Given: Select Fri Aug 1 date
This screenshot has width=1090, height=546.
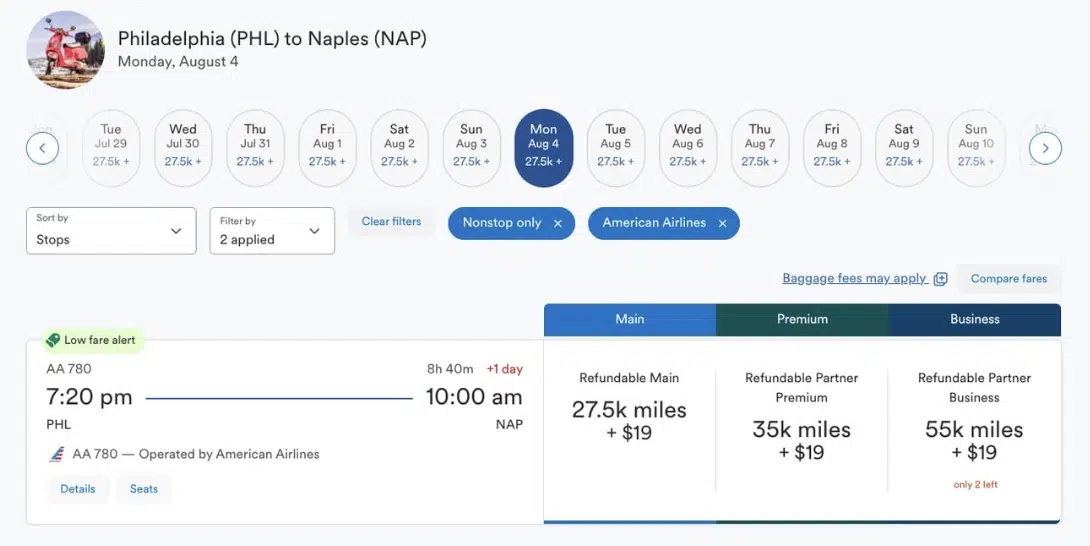Looking at the screenshot, I should pos(327,148).
